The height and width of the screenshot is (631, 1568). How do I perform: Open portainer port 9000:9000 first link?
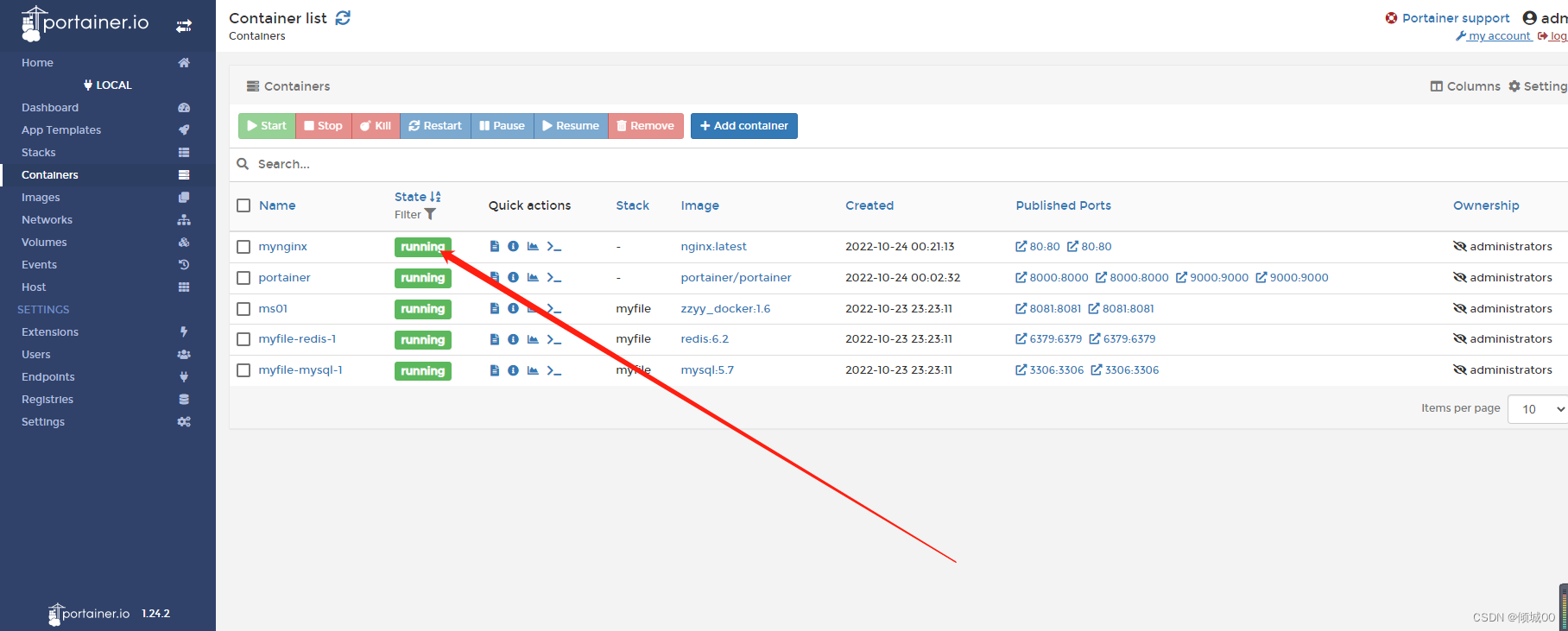(x=1212, y=278)
